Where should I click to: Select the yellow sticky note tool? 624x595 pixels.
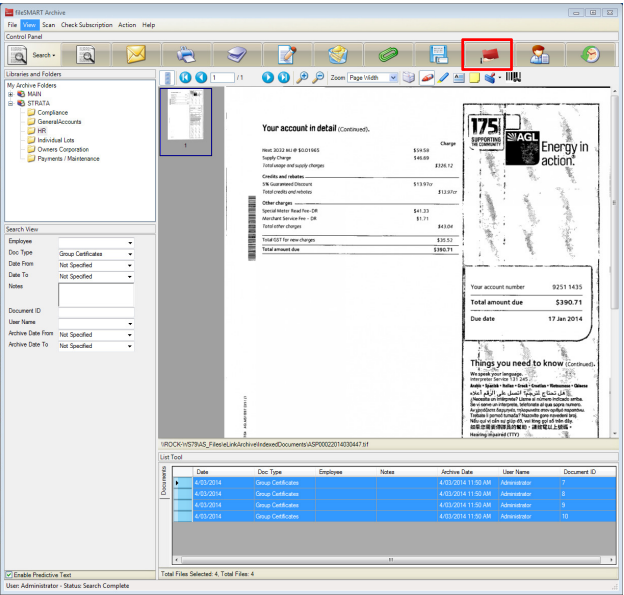coord(474,78)
